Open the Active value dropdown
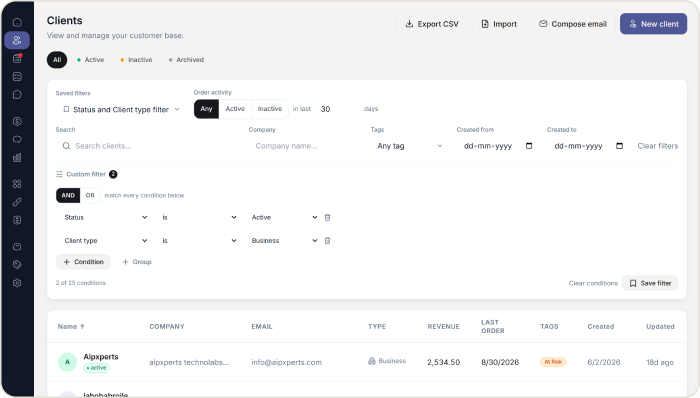Image resolution: width=700 pixels, height=398 pixels. [284, 217]
